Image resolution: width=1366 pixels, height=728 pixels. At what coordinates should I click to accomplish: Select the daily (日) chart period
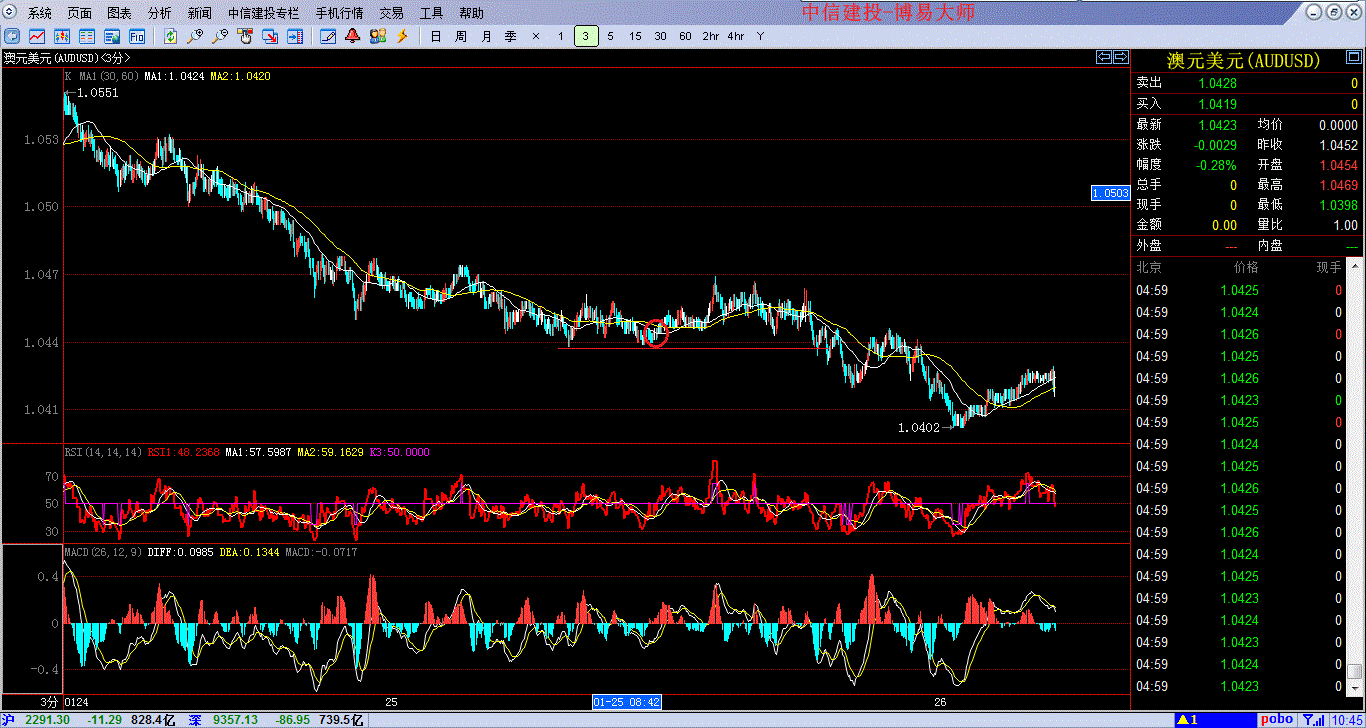[435, 36]
